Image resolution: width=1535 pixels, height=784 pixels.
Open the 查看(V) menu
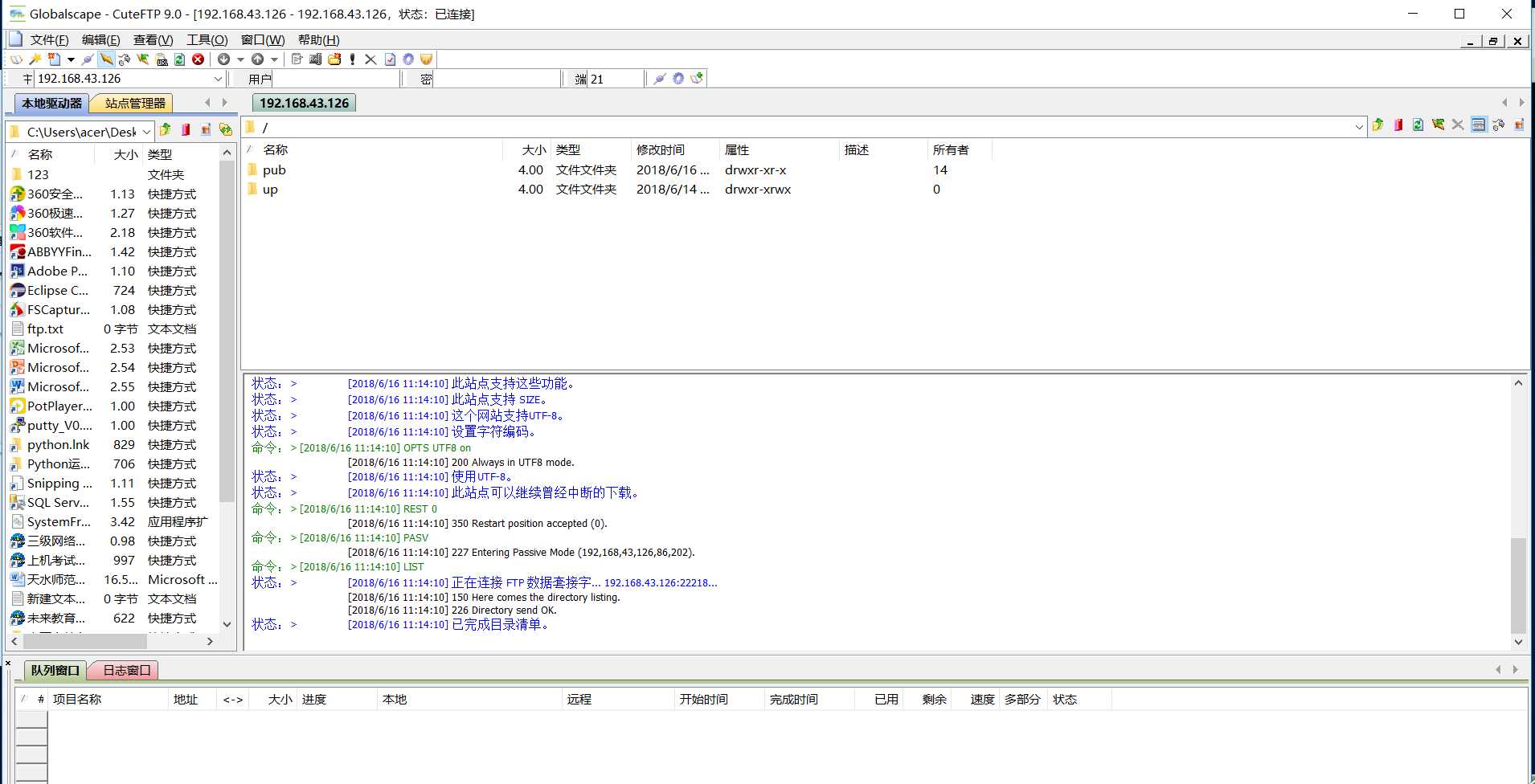tap(153, 40)
